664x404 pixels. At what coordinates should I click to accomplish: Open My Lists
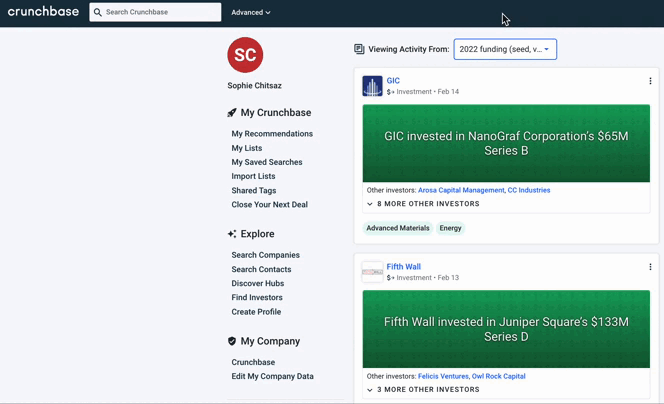[246, 148]
